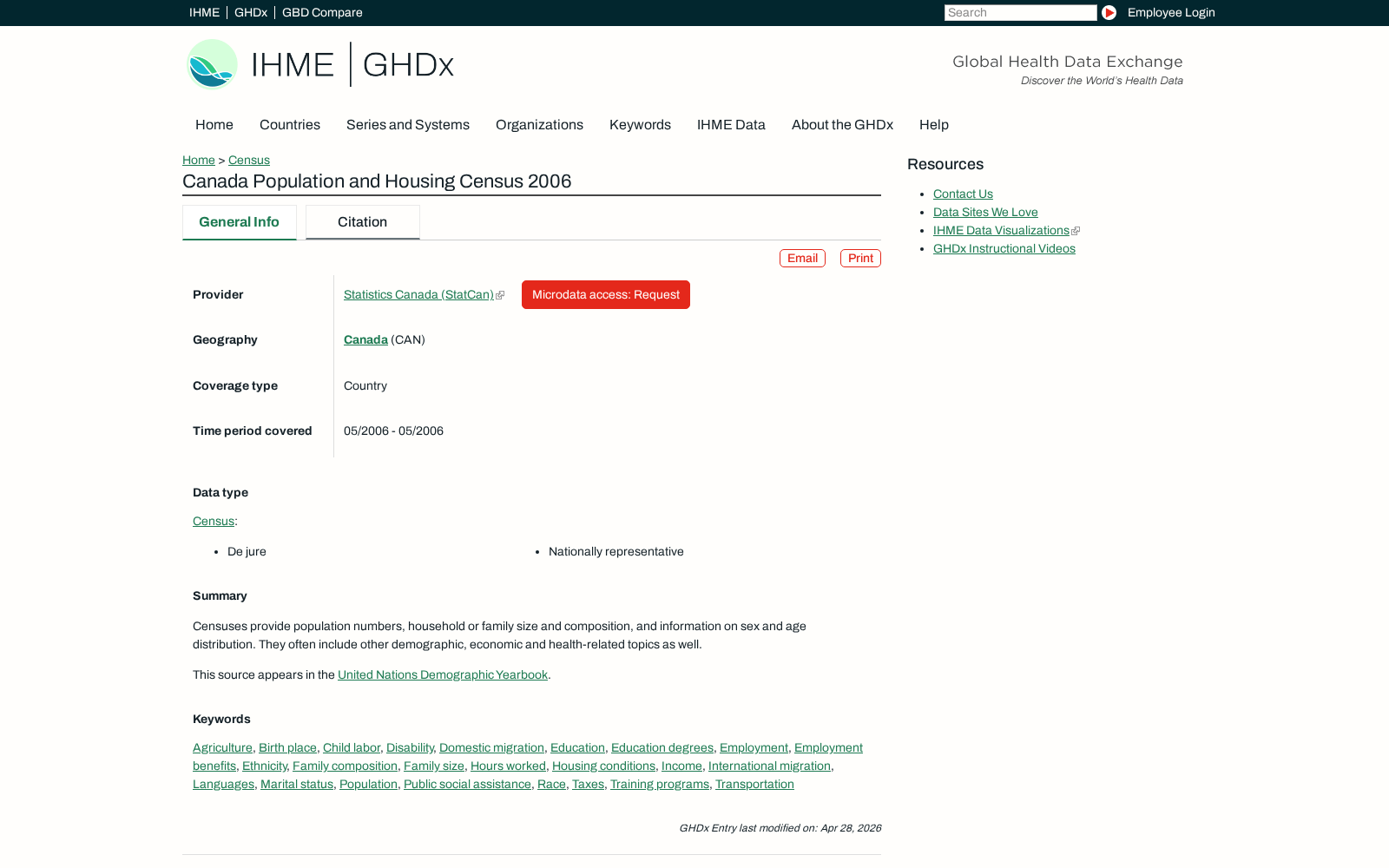Open GBD Compare in top bar
The image size is (1389, 868).
click(322, 12)
